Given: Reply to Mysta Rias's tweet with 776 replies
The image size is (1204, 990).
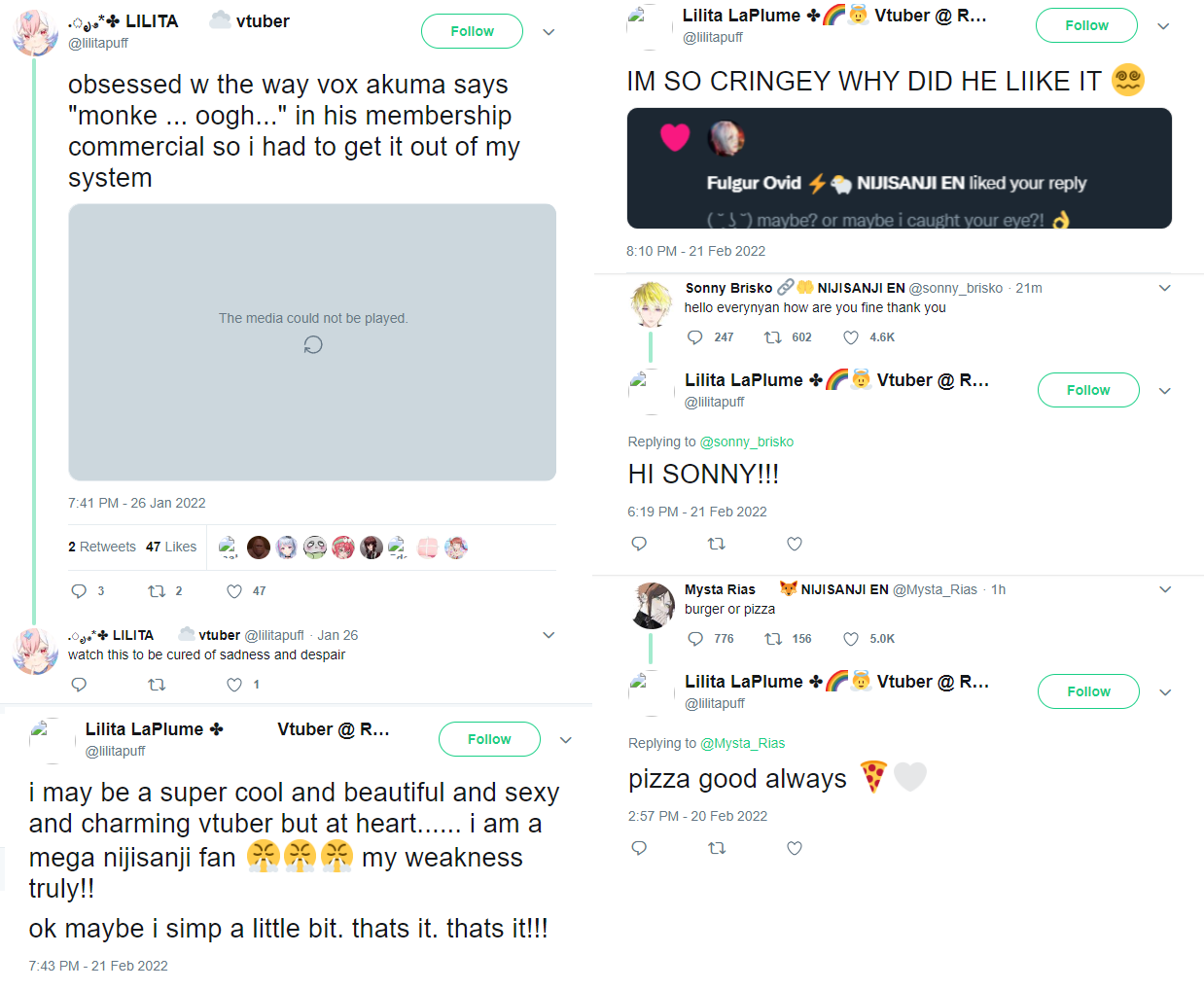Looking at the screenshot, I should [695, 639].
